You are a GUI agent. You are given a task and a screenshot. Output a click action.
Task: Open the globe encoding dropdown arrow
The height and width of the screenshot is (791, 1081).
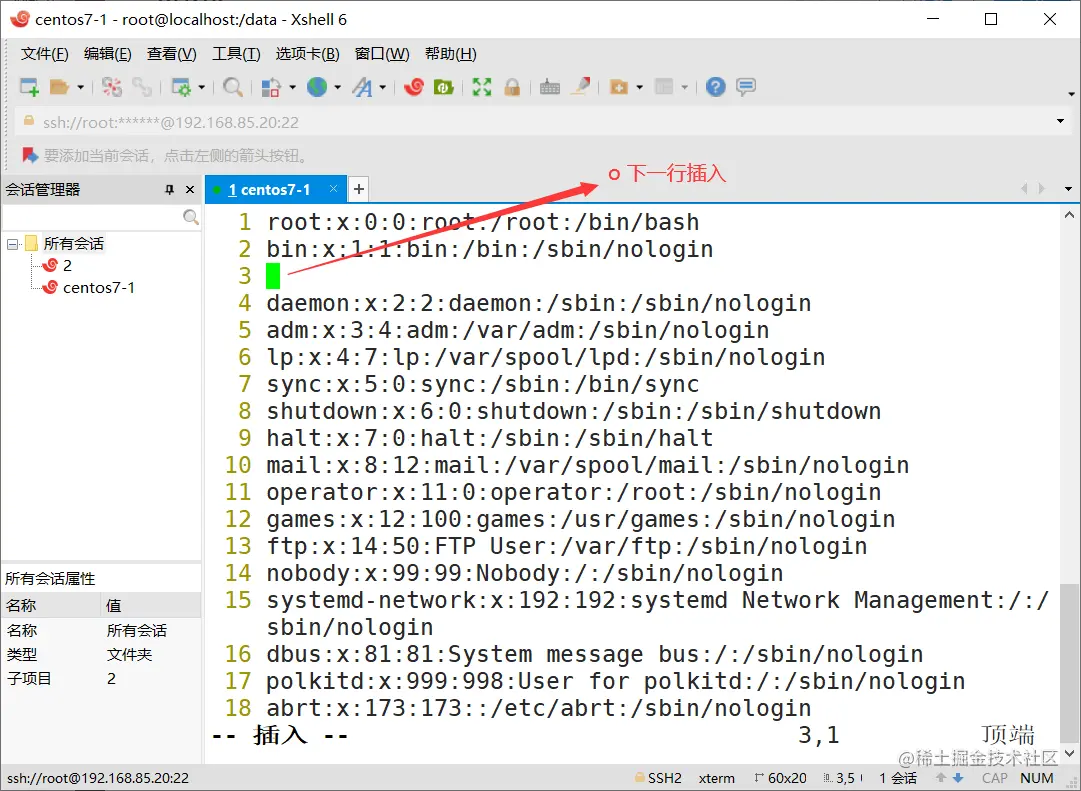tap(337, 87)
